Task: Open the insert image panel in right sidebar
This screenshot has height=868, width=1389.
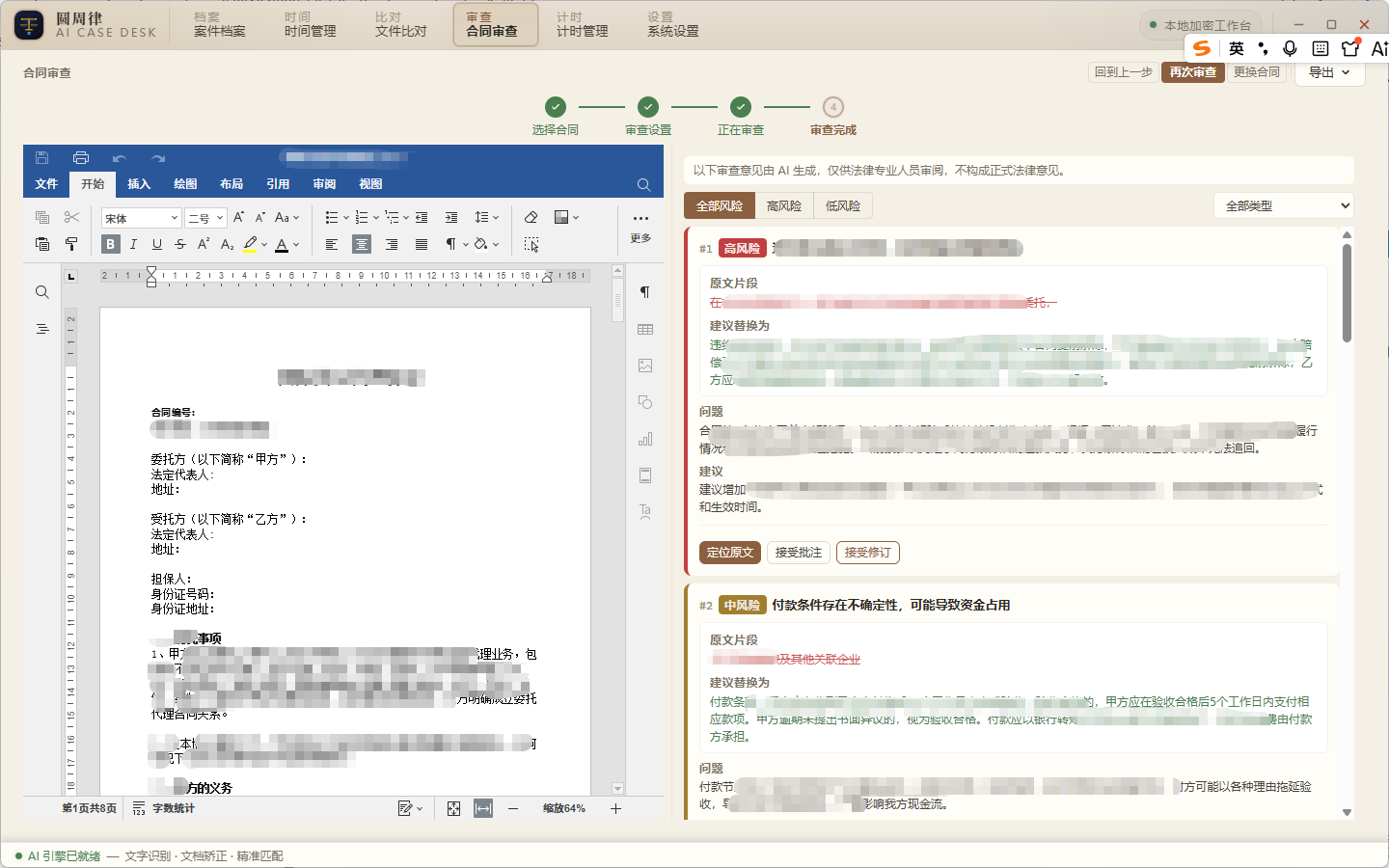Action: (645, 366)
